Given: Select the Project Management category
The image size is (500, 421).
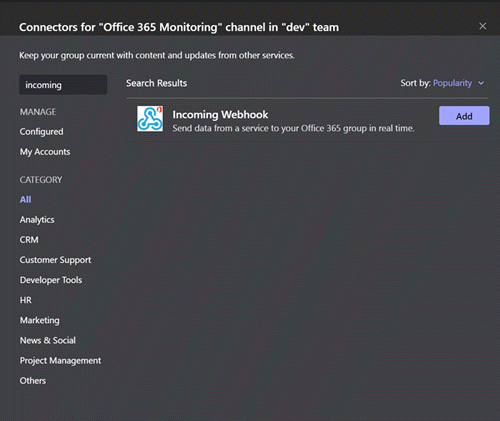Looking at the screenshot, I should 60,360.
